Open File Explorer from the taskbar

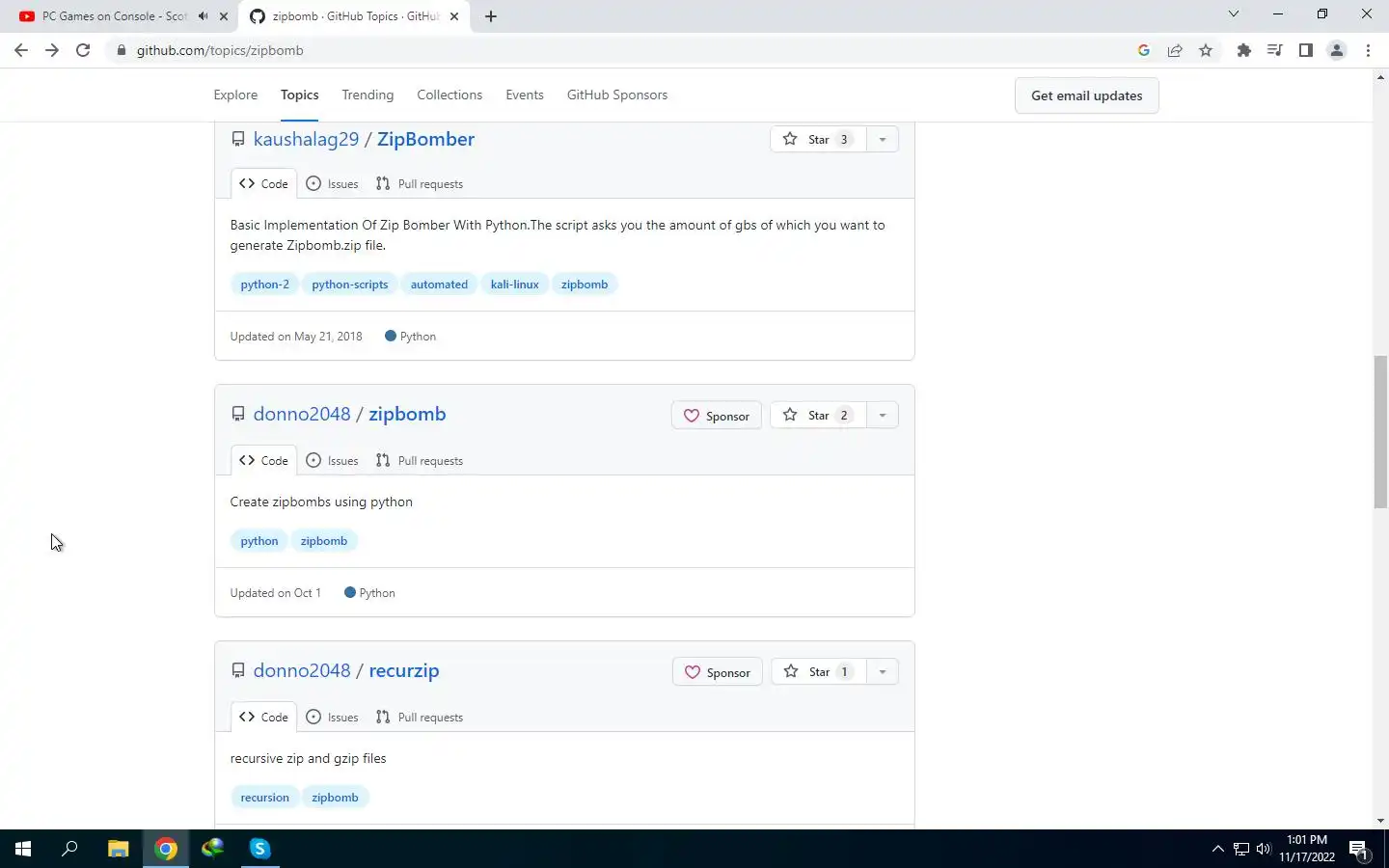tap(118, 849)
